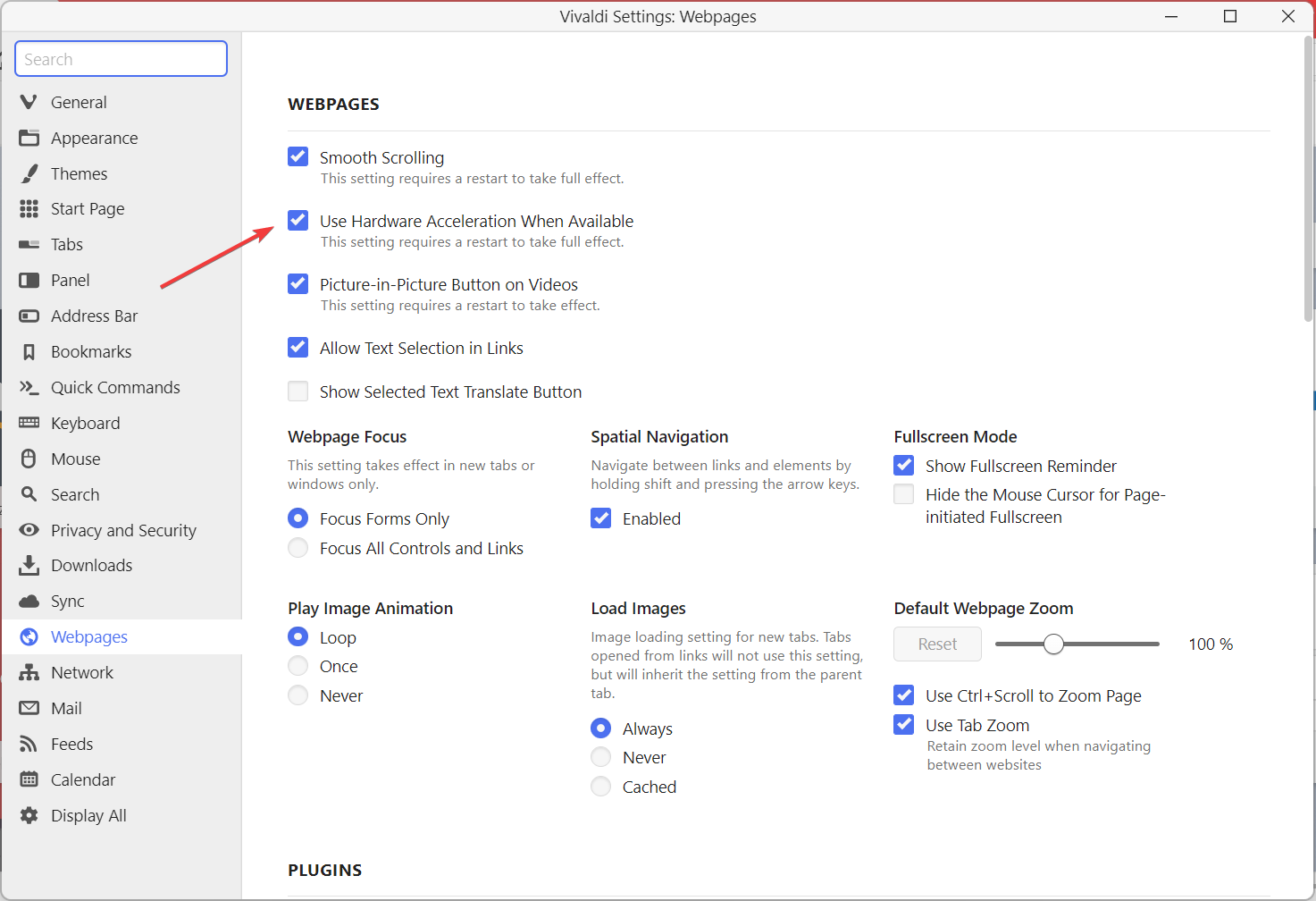Click the Display All gear icon
Viewport: 1316px width, 901px height.
[x=29, y=815]
